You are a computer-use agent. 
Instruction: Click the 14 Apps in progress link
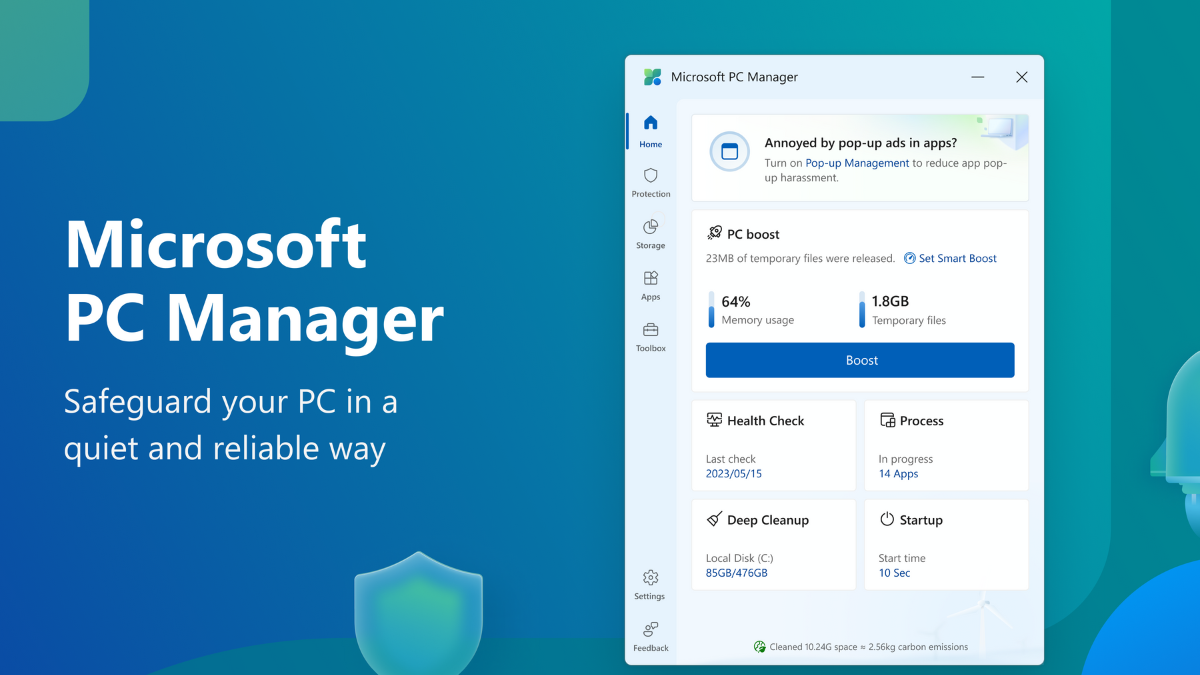coord(898,474)
